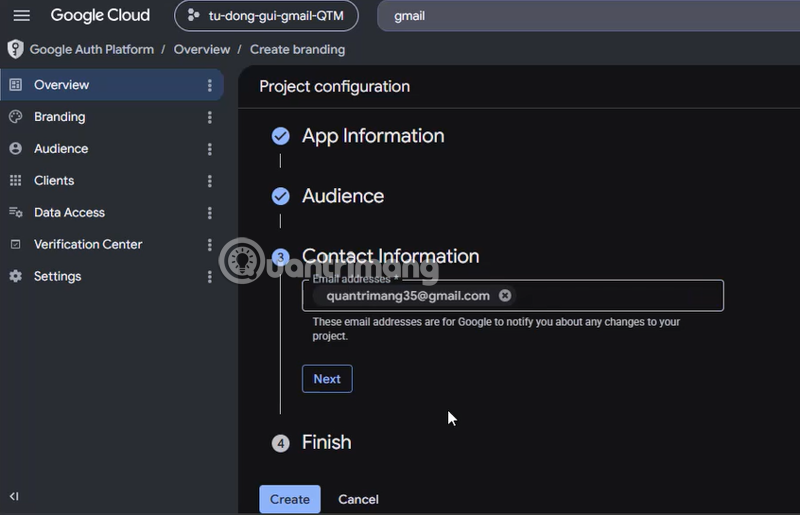Click Next in Contact Information

point(327,379)
